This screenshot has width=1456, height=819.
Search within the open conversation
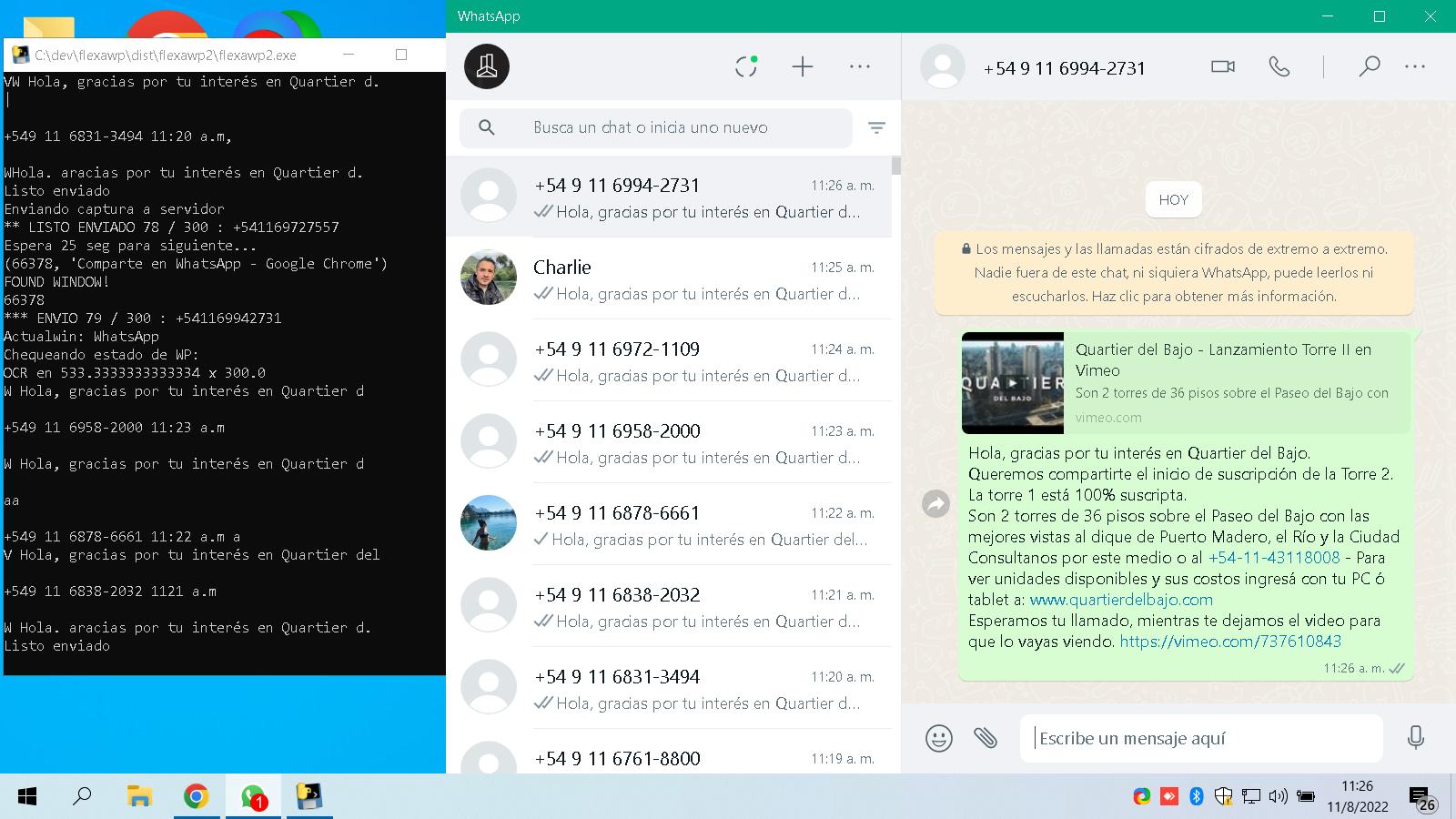(x=1369, y=66)
